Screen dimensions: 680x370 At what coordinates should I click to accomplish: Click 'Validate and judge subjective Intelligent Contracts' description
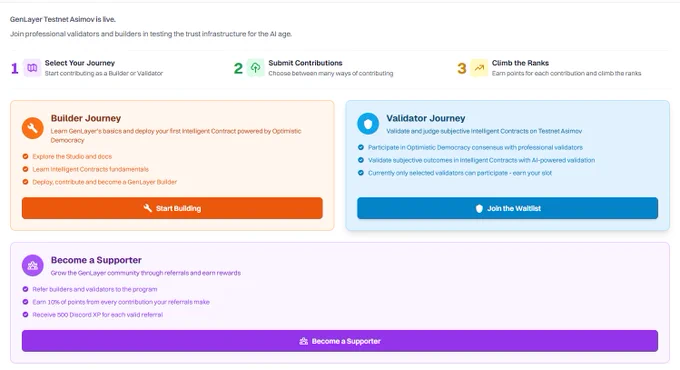pos(484,131)
